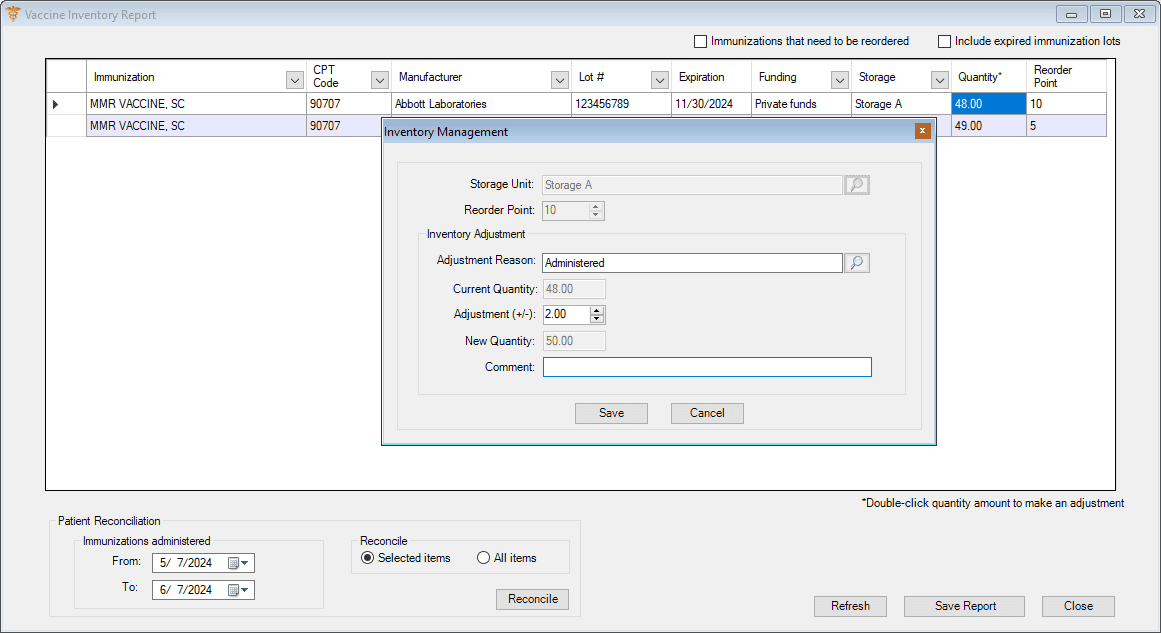Sort by the Expiration column header
This screenshot has height=633, width=1161.
702,77
